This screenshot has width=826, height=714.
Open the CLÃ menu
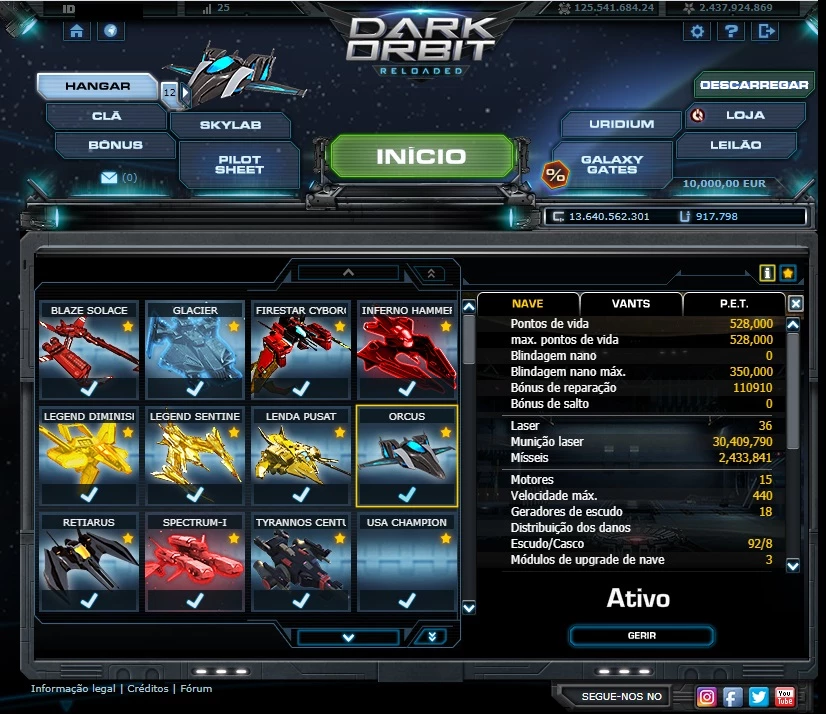pos(106,116)
